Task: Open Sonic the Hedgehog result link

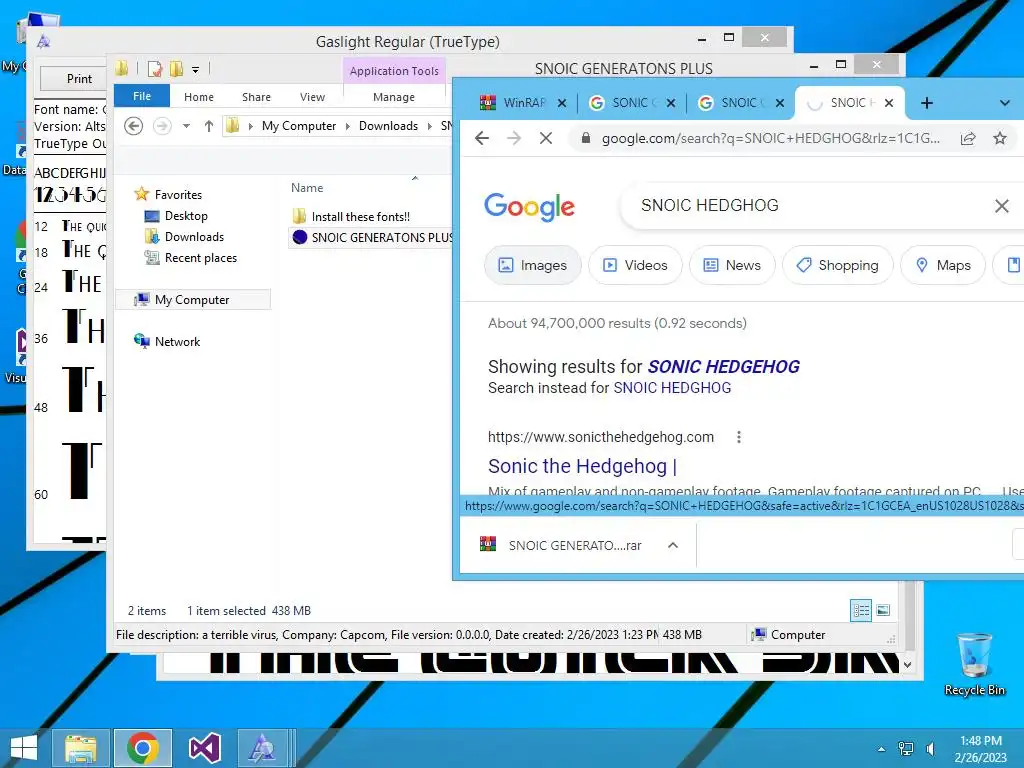Action: pos(582,466)
